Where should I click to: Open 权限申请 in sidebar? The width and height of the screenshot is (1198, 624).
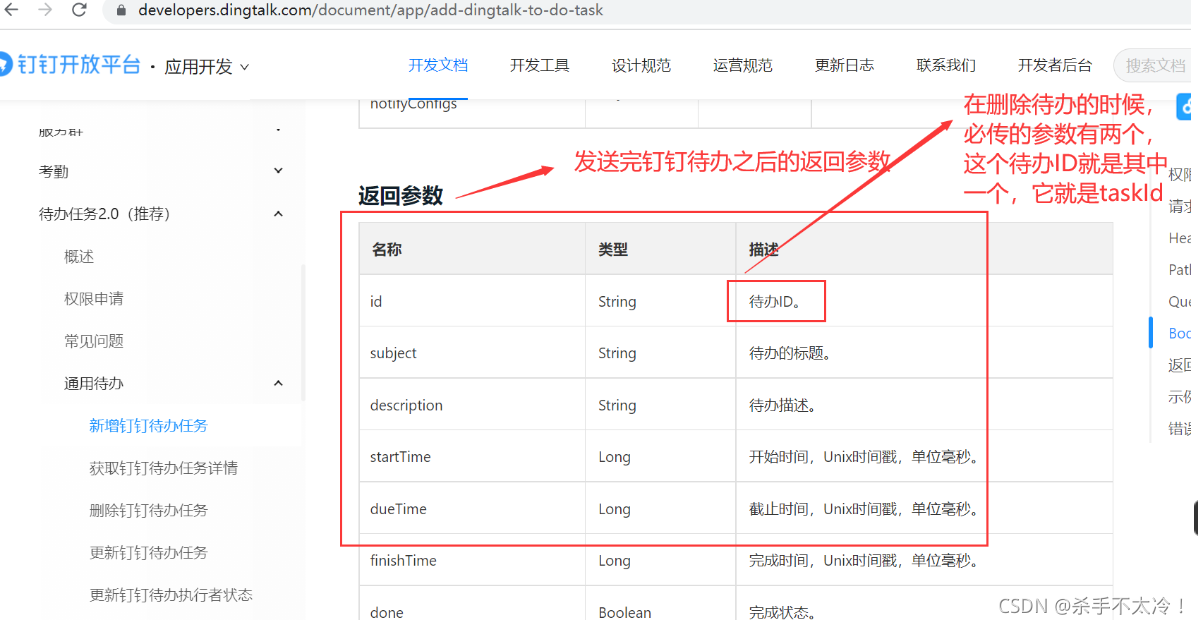(94, 299)
